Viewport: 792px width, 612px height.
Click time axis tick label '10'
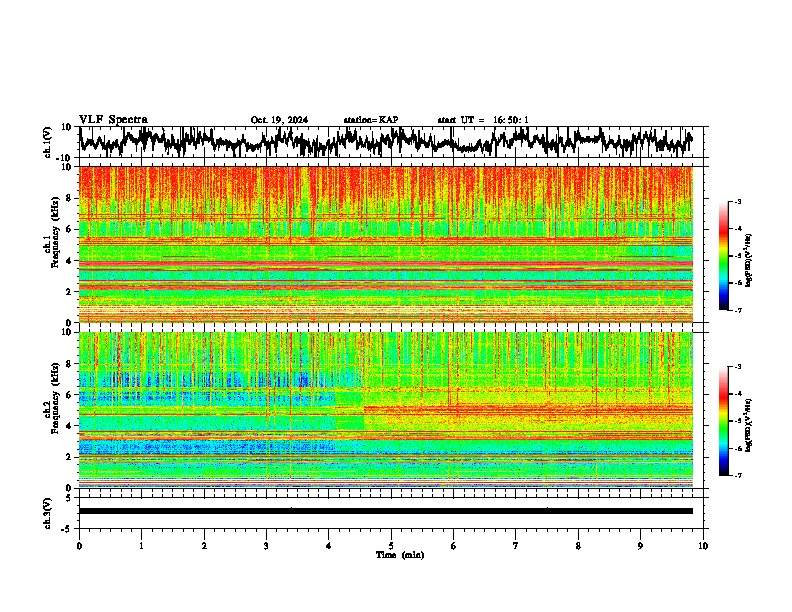703,546
